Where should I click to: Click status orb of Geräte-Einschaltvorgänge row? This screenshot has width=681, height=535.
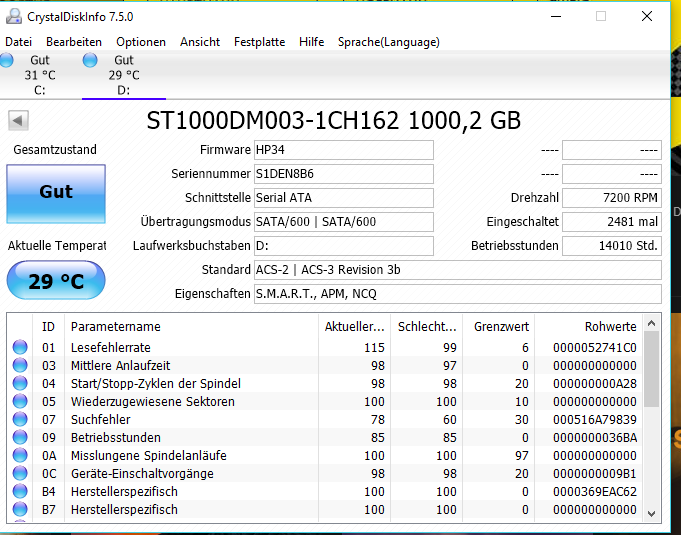click(x=20, y=473)
